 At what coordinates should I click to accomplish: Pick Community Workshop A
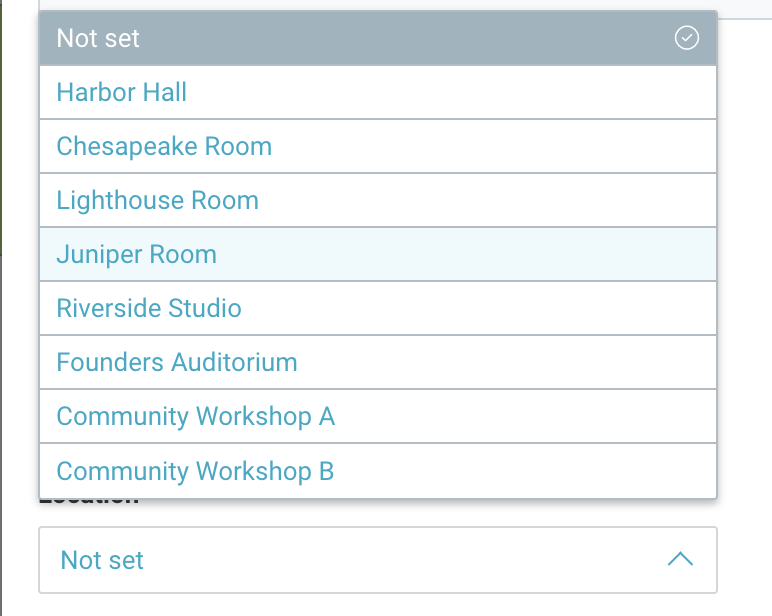point(378,417)
